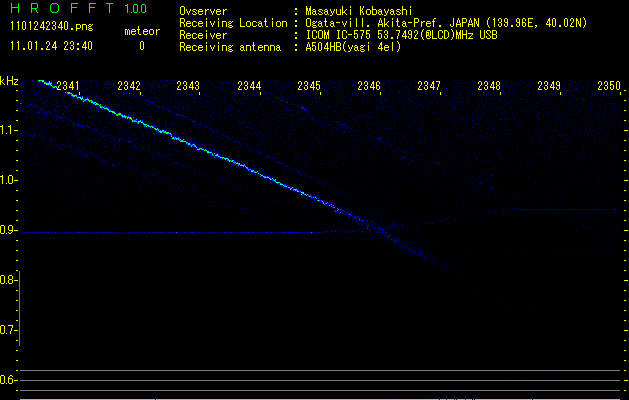Click the A504HB(yagi 4el) antenna text
The width and height of the screenshot is (629, 400).
[353, 47]
